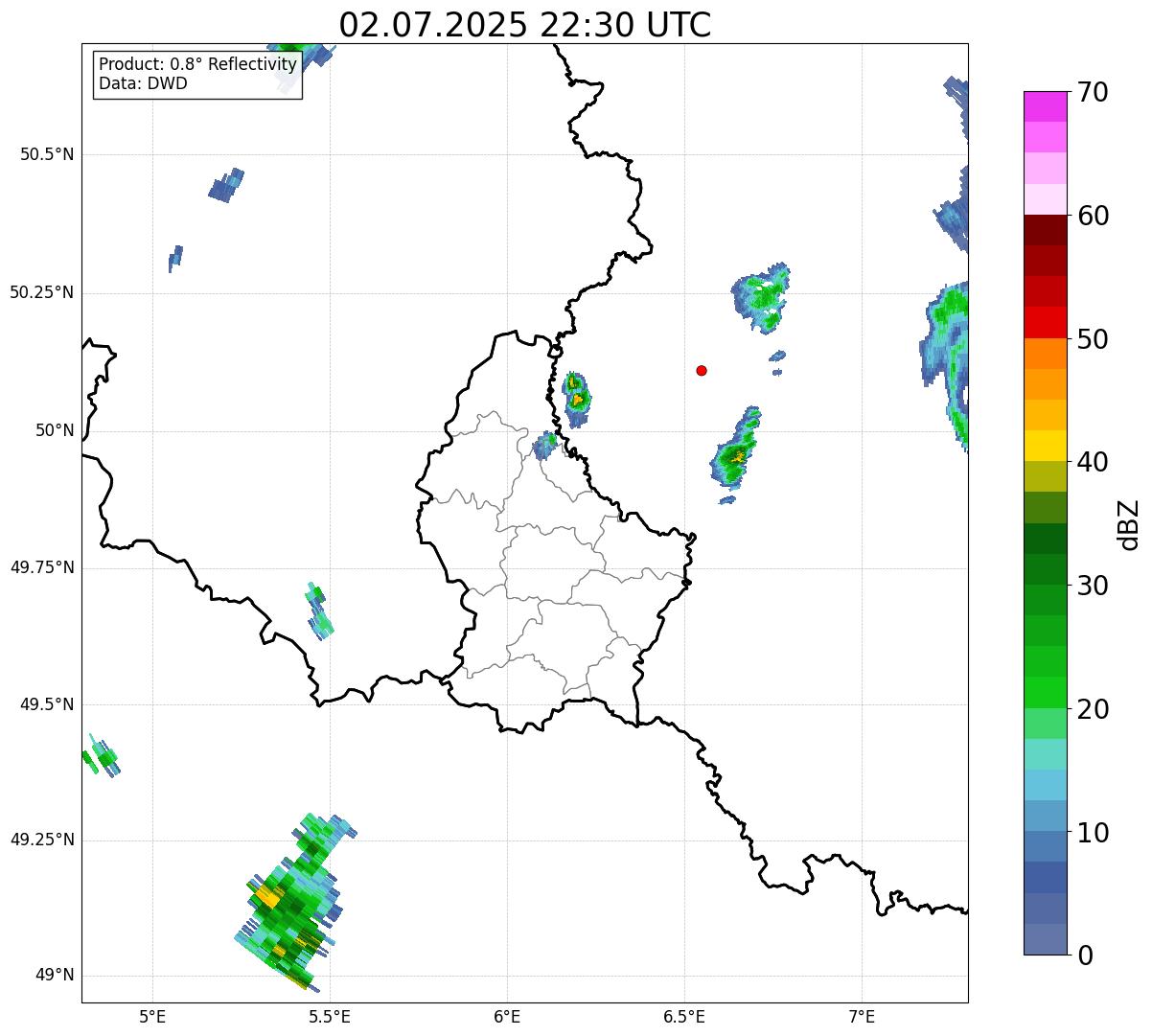The image size is (1152, 1036).
Task: Pick the slate blue swatch just above 0
Action: [1045, 939]
